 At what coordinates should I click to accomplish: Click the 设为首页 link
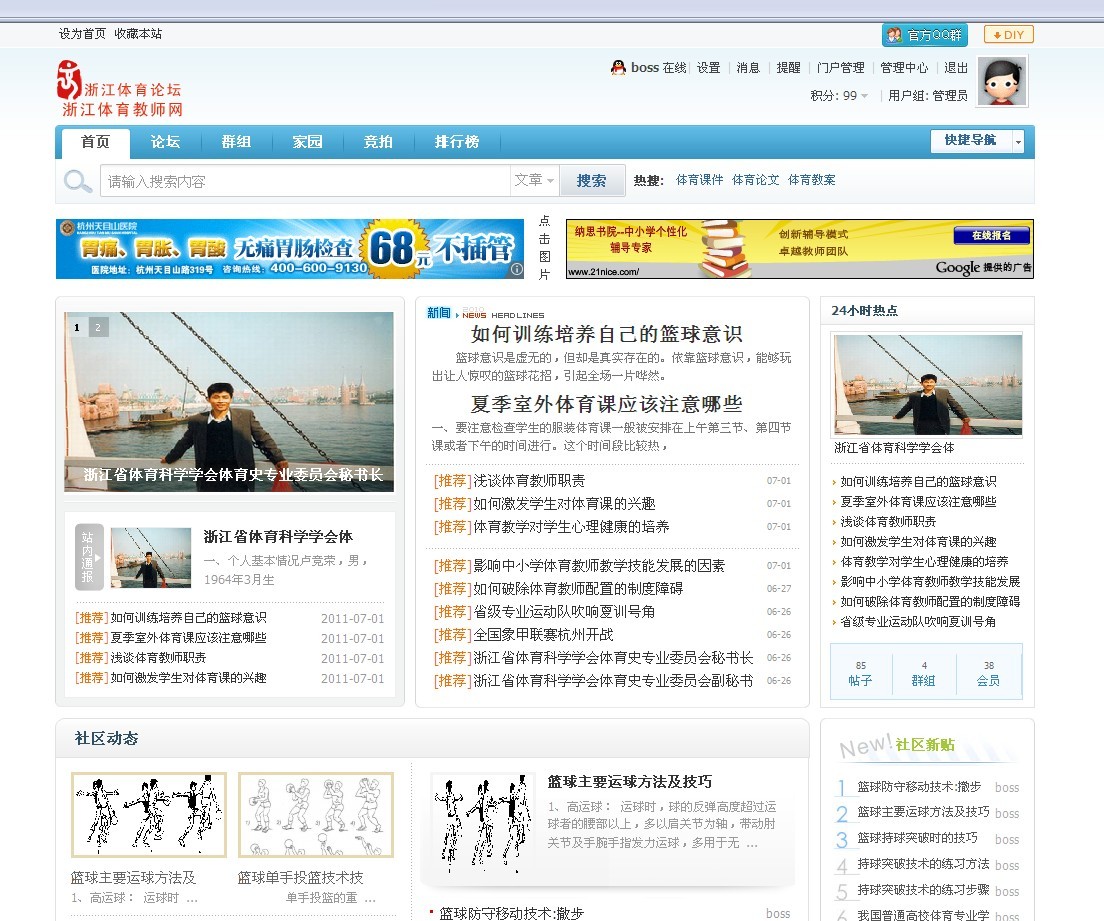82,34
